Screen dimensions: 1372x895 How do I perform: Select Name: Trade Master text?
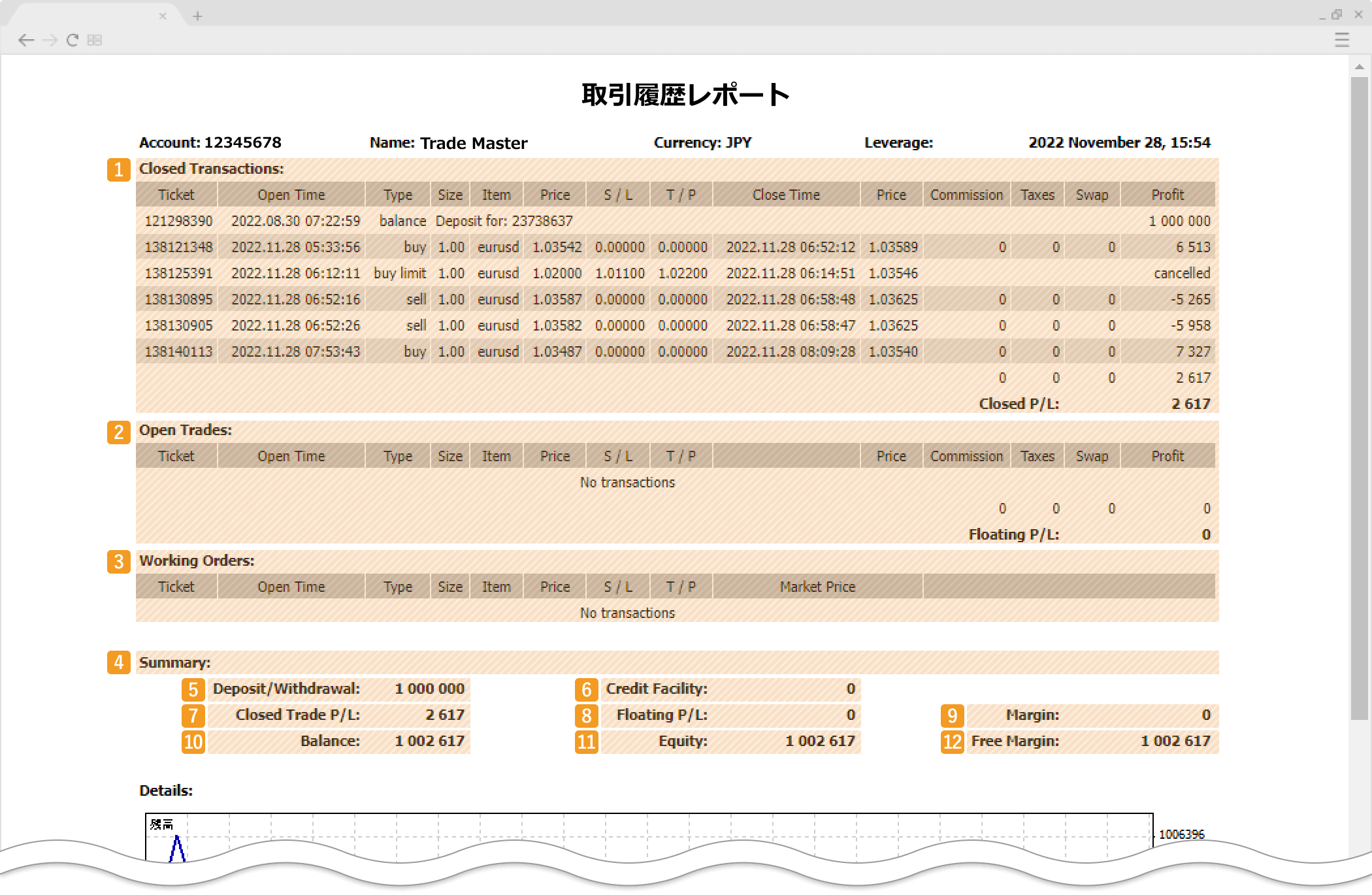pyautogui.click(x=448, y=143)
